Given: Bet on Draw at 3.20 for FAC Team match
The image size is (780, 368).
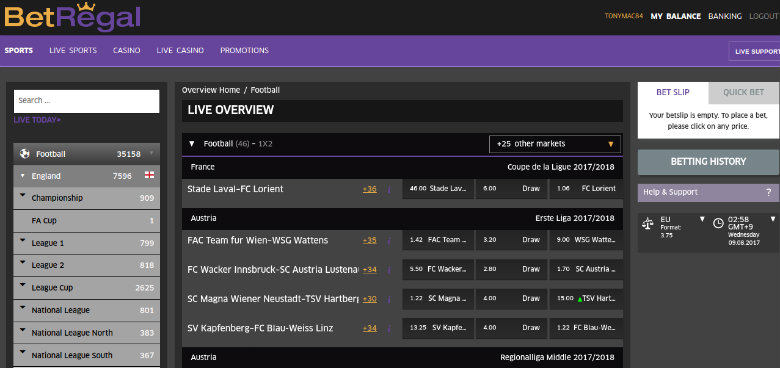Looking at the screenshot, I should pyautogui.click(x=511, y=240).
